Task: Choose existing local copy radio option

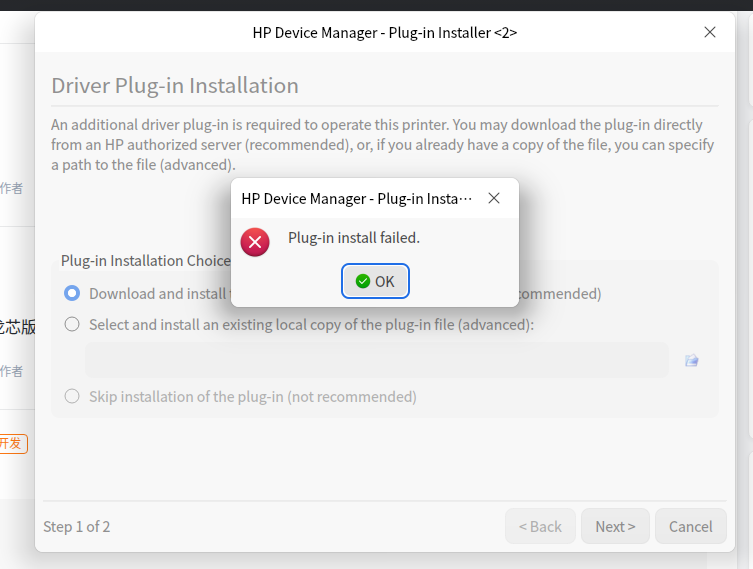Action: [72, 325]
